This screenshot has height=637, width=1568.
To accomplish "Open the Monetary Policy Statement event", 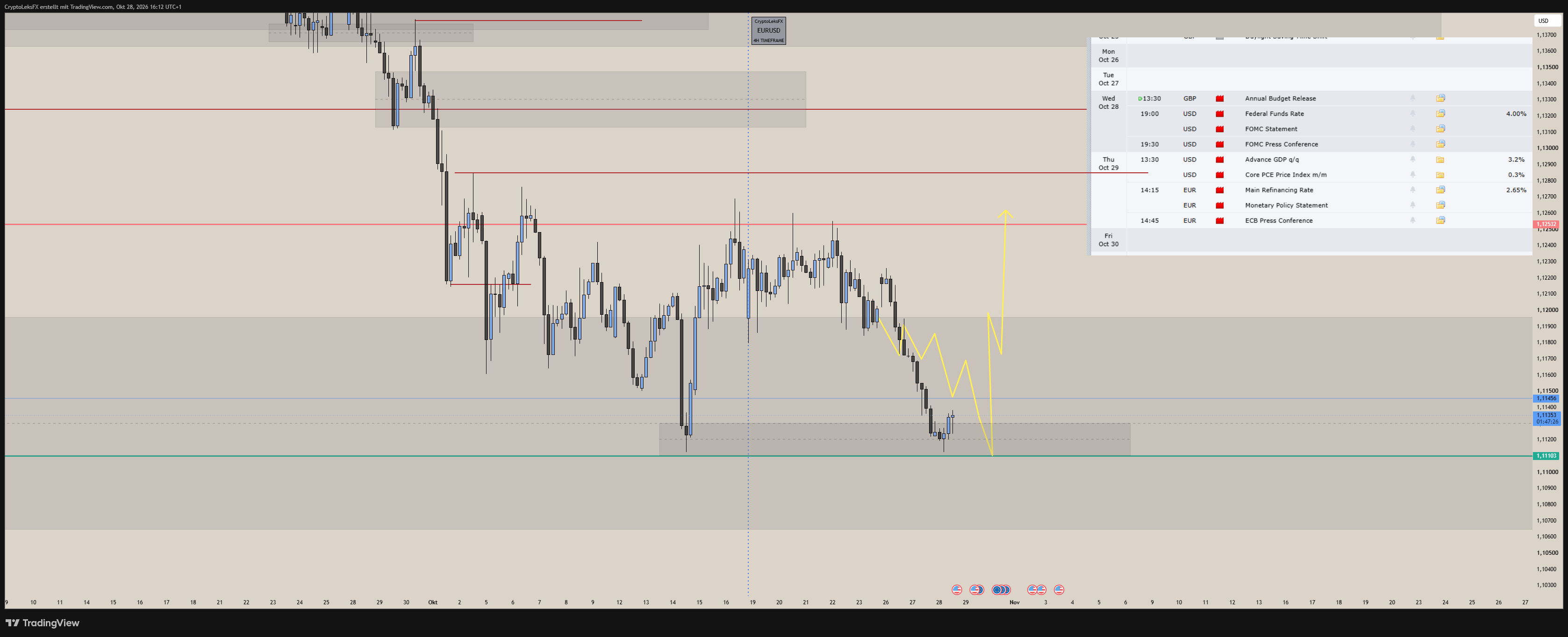I will [1286, 205].
